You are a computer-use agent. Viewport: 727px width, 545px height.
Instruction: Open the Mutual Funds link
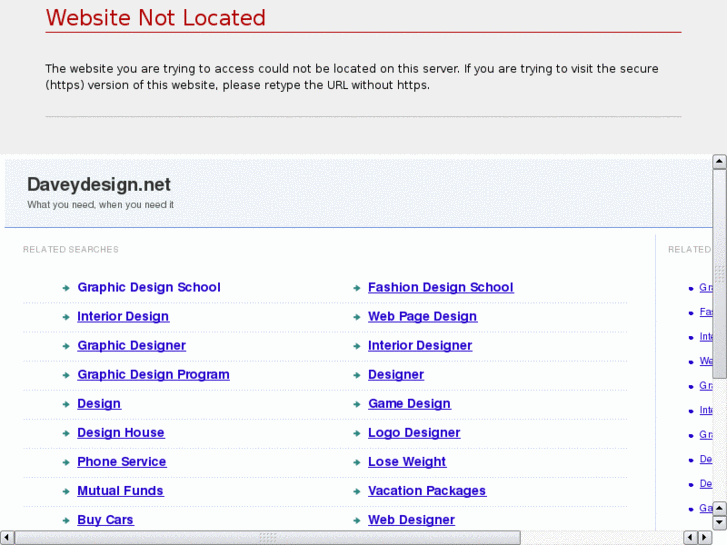(120, 491)
